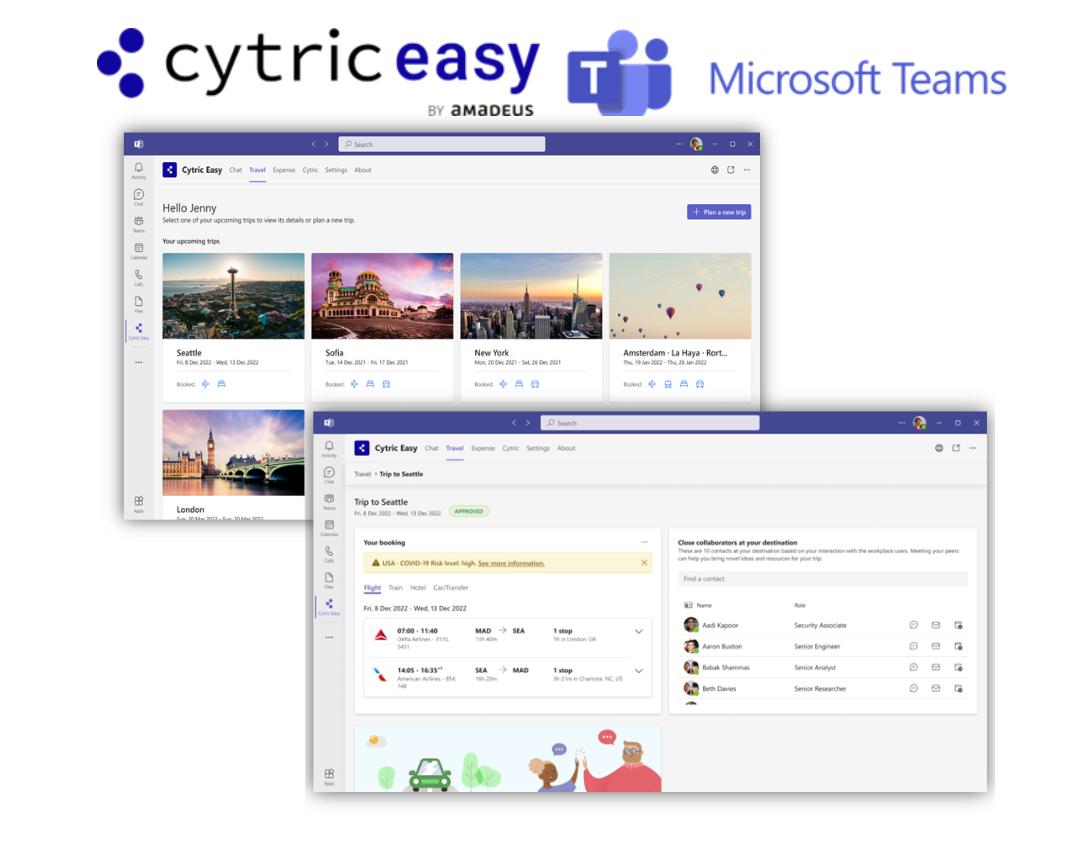Switch to Settings tab in Hello Jenny window

pyautogui.click(x=336, y=170)
